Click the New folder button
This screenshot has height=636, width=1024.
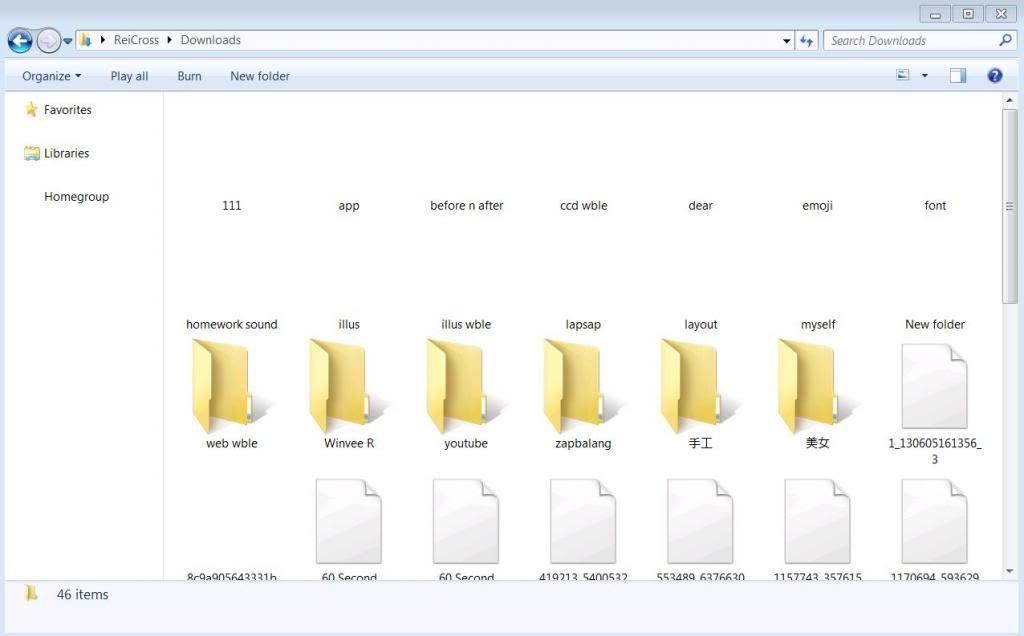coord(259,76)
